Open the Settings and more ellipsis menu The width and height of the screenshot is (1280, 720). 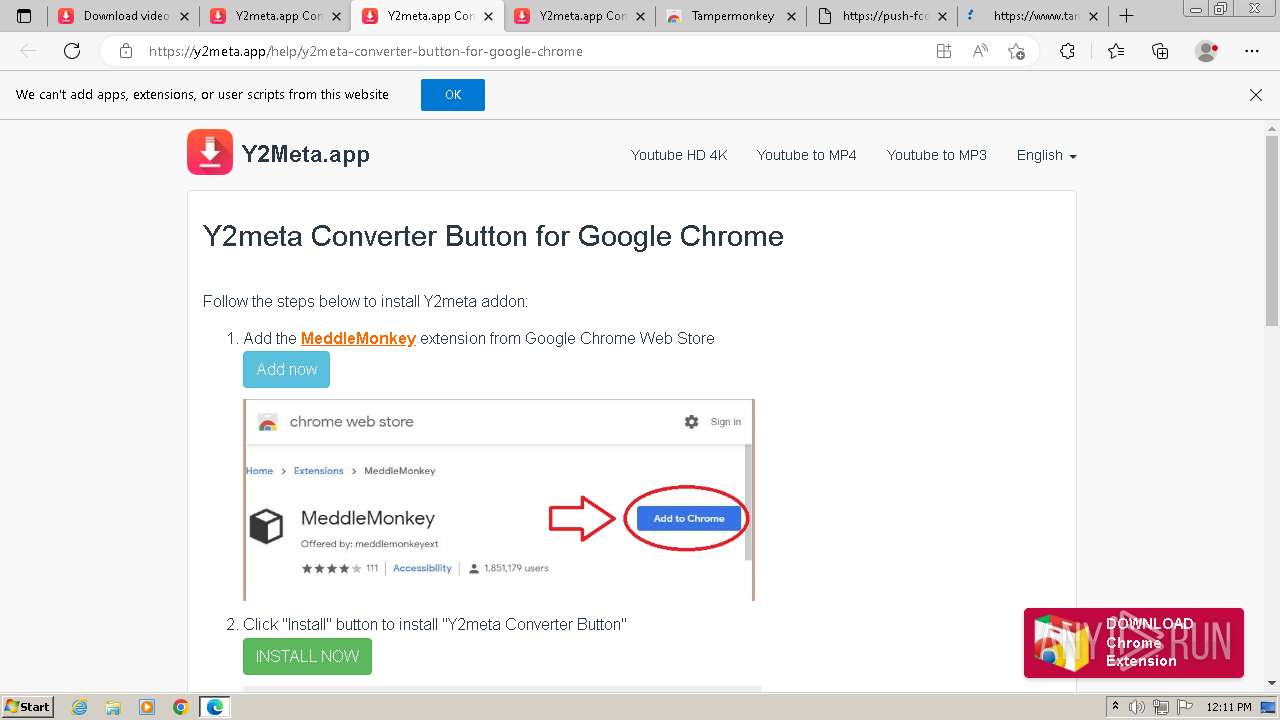1252,51
